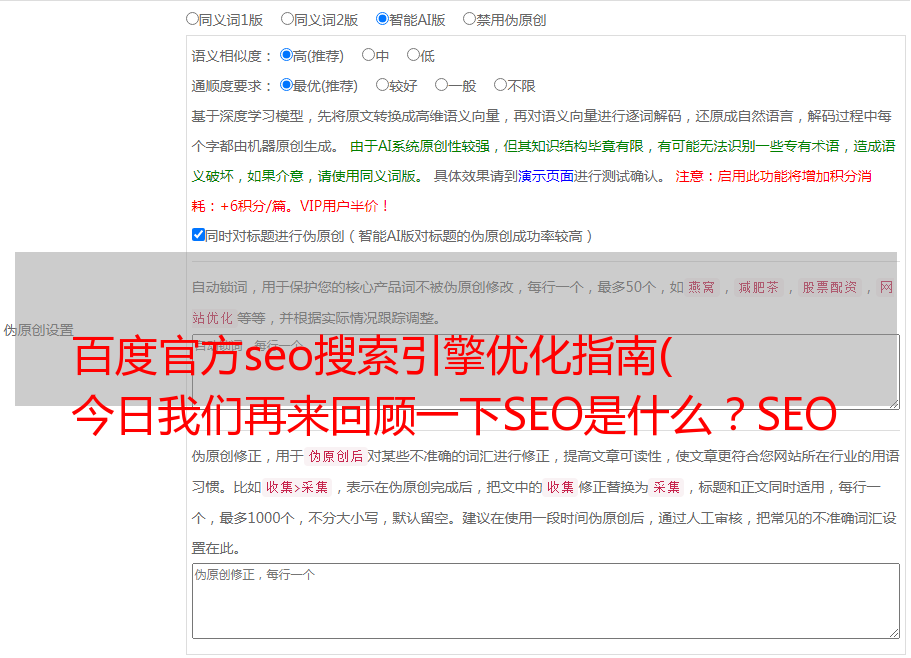Select 禁用伪原创 radio option

(469, 19)
